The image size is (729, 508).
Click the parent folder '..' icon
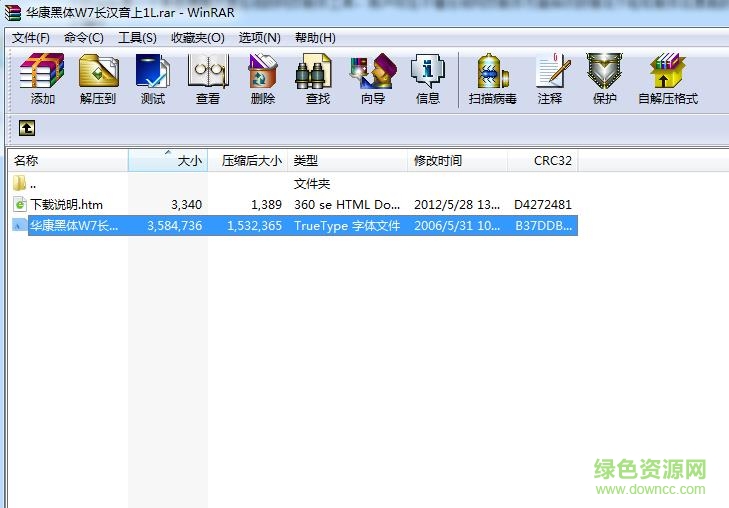(19, 183)
